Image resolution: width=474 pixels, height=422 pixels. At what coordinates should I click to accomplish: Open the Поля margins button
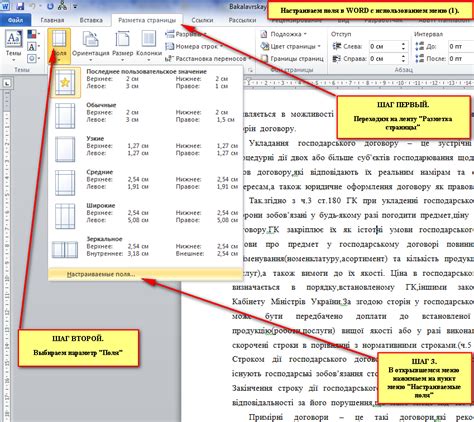point(59,46)
